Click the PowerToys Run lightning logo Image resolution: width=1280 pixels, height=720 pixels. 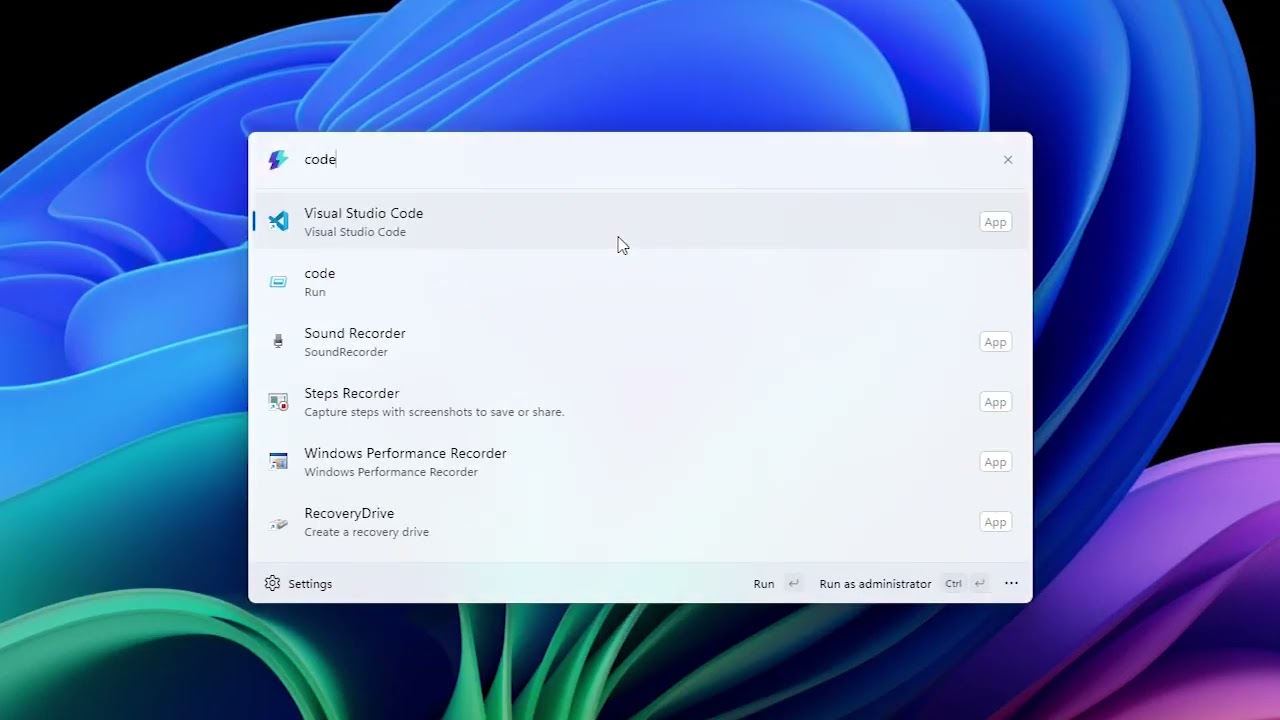278,160
